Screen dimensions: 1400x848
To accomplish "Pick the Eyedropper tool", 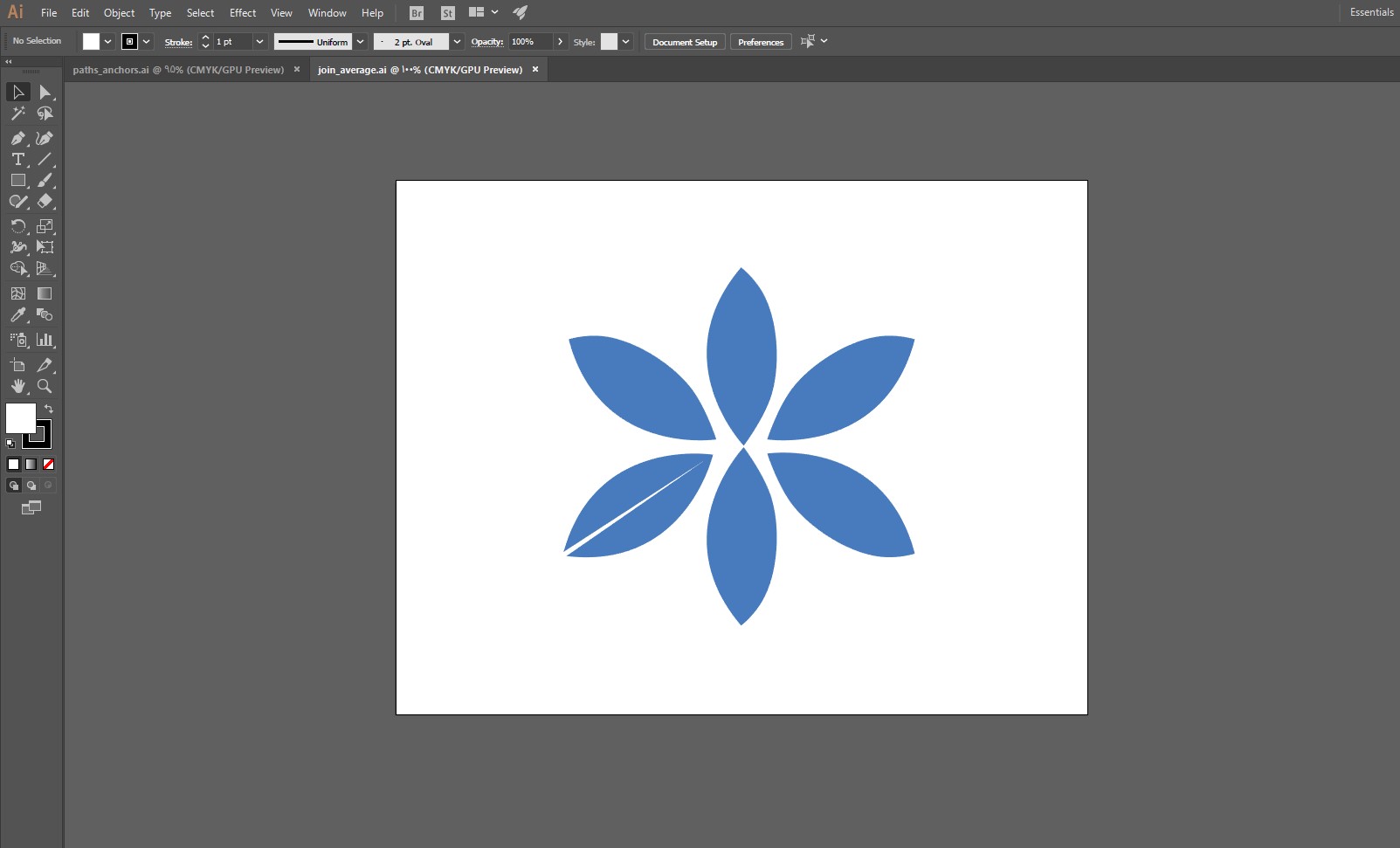I will 18,315.
